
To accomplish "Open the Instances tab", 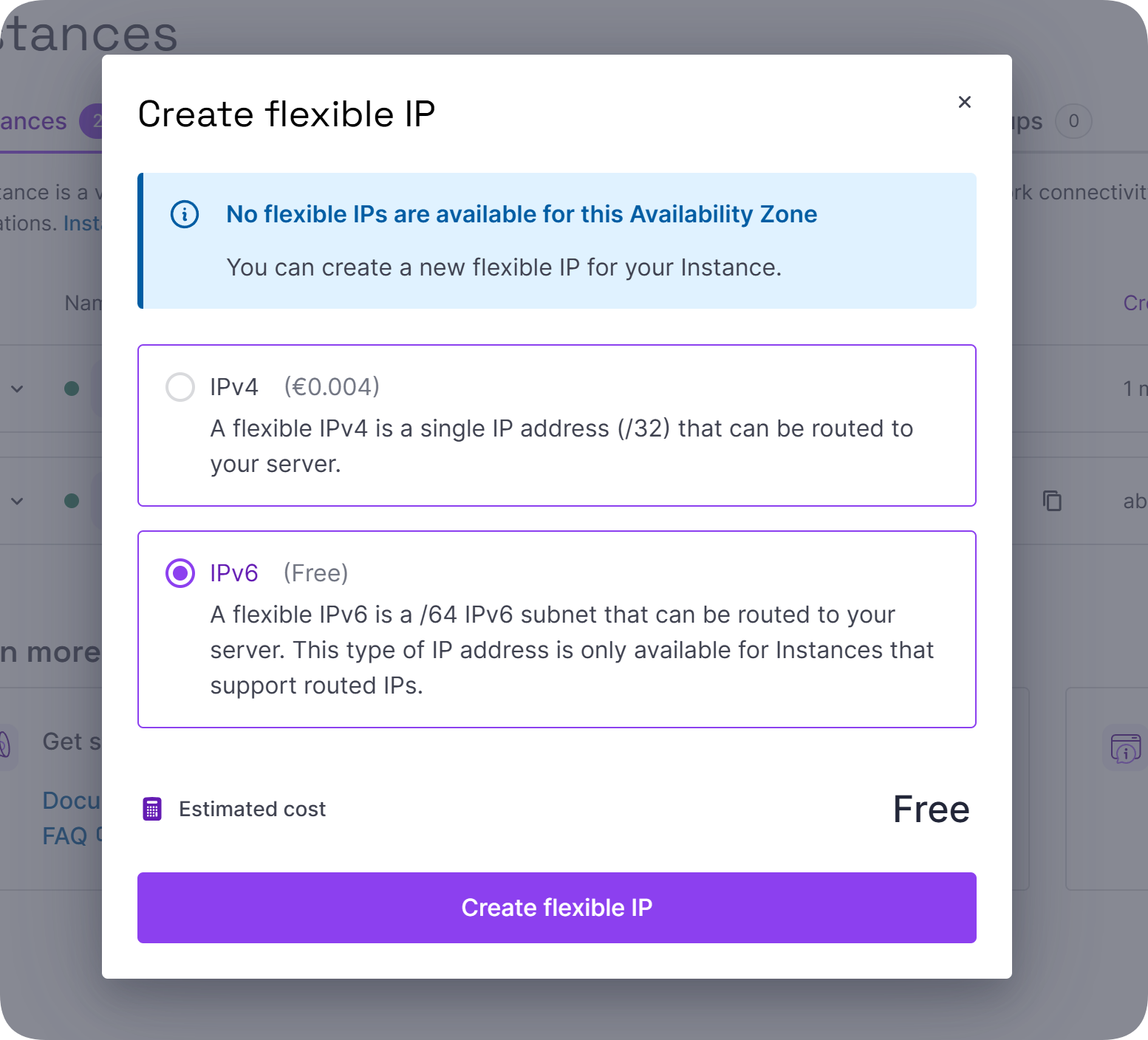I will pyautogui.click(x=33, y=121).
